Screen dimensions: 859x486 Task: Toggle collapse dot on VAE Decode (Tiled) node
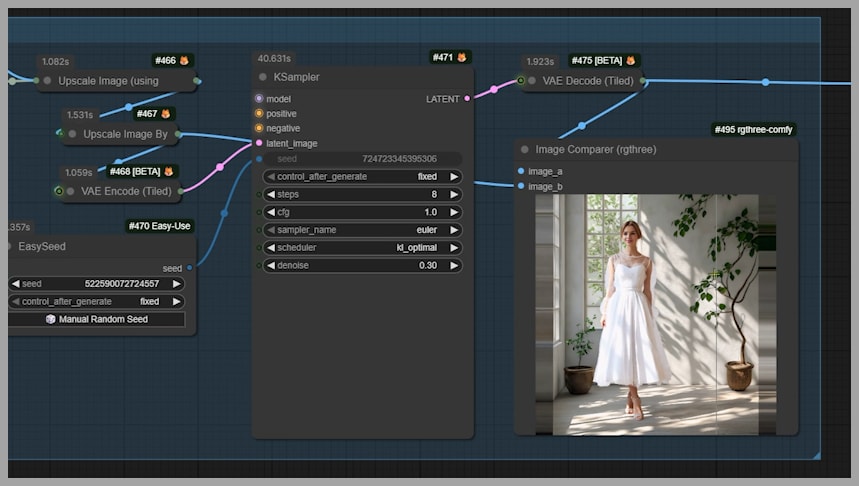pyautogui.click(x=531, y=81)
